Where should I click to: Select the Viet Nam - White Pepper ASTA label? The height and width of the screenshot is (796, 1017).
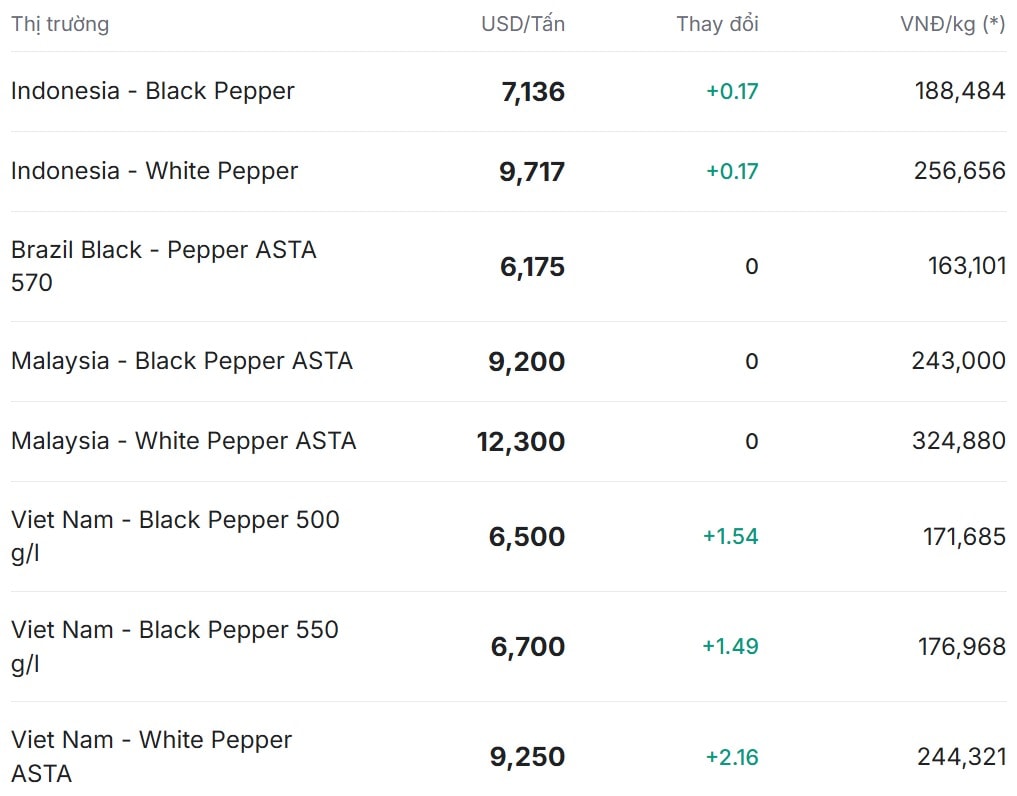click(x=152, y=756)
